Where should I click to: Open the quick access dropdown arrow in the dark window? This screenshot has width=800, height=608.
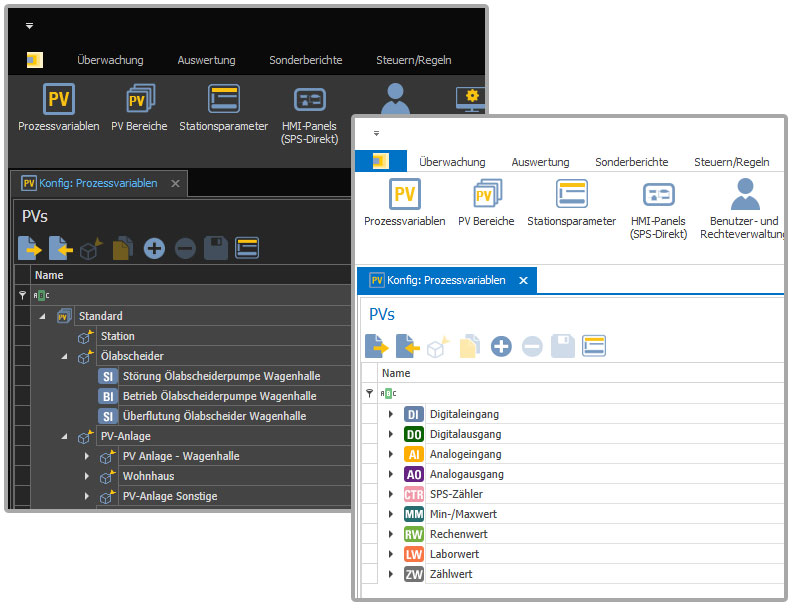pyautogui.click(x=30, y=26)
